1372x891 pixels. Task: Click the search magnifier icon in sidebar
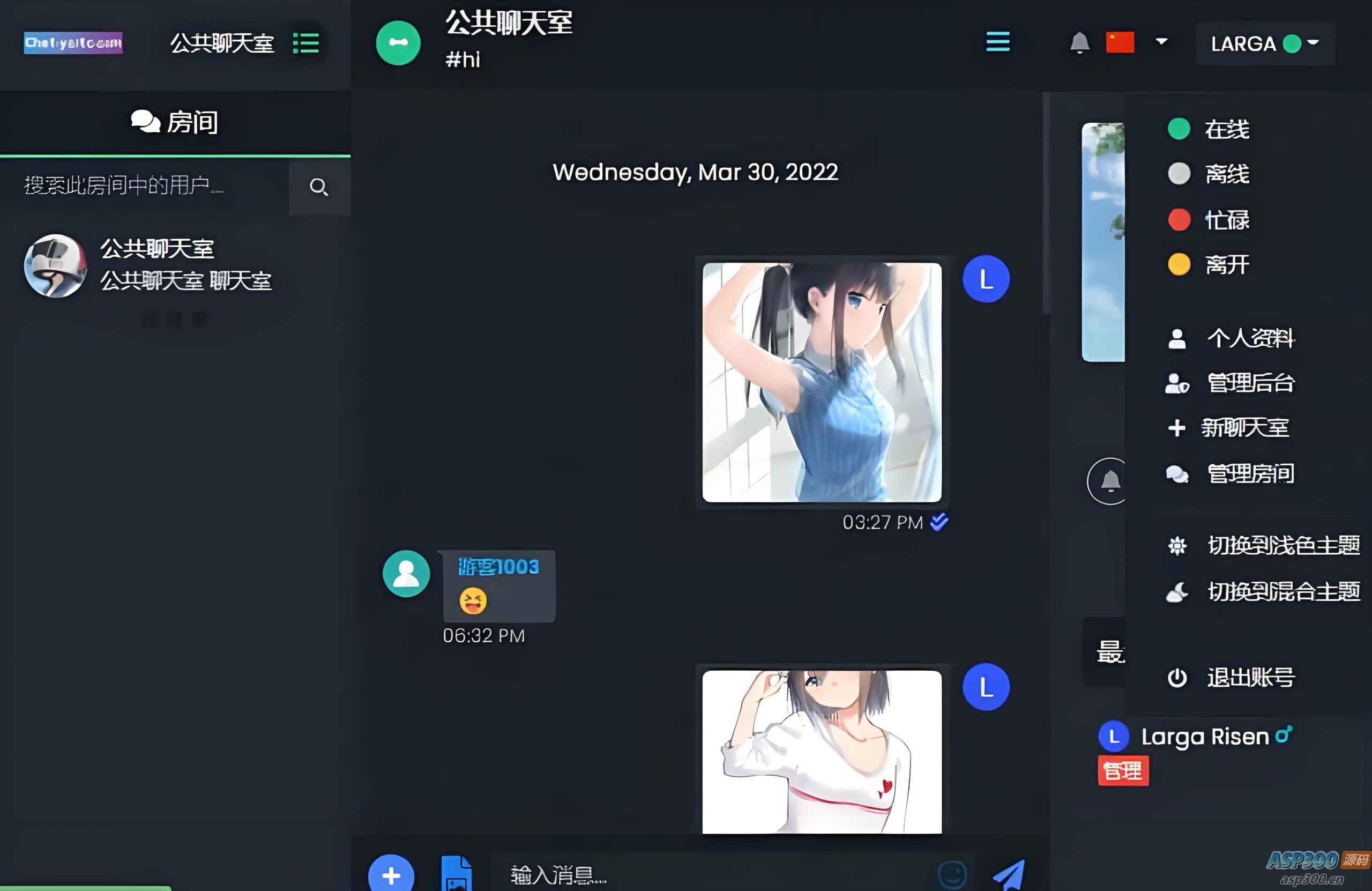tap(319, 187)
